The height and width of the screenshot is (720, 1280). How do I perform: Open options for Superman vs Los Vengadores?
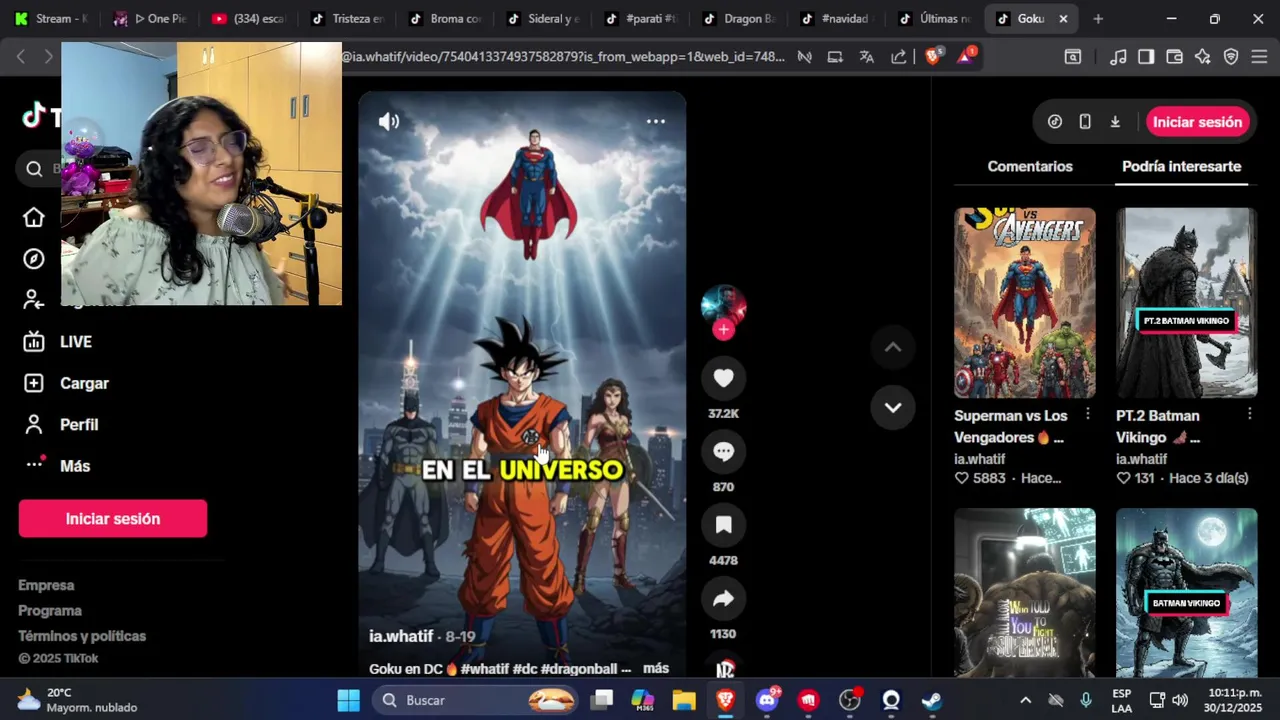pyautogui.click(x=1088, y=414)
